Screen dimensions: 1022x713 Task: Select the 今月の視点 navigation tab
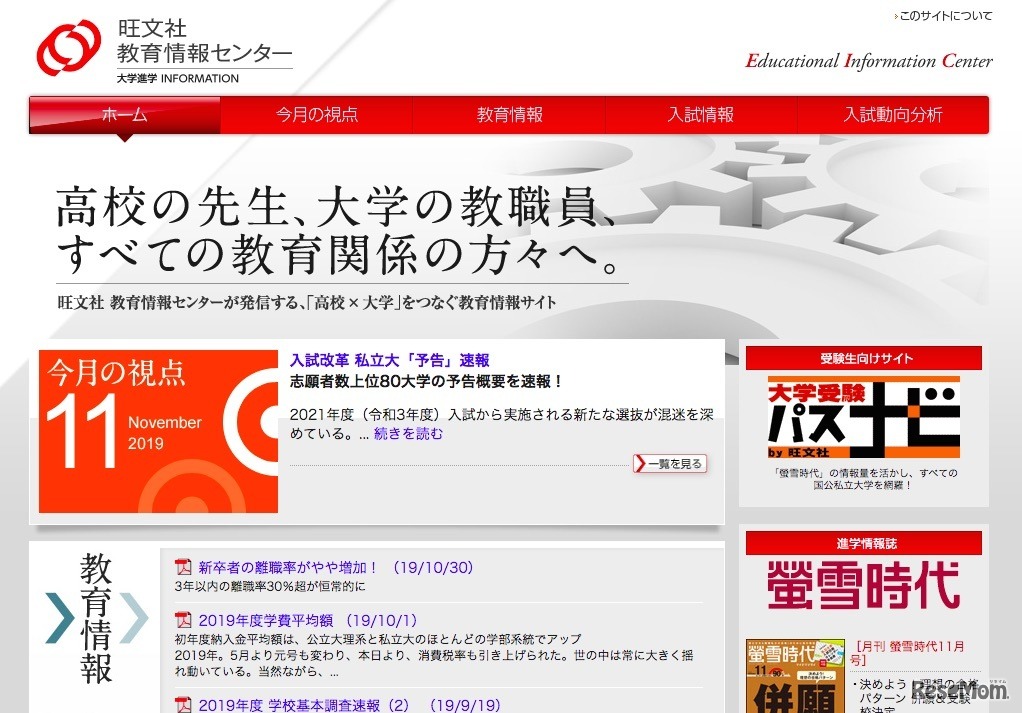click(316, 115)
